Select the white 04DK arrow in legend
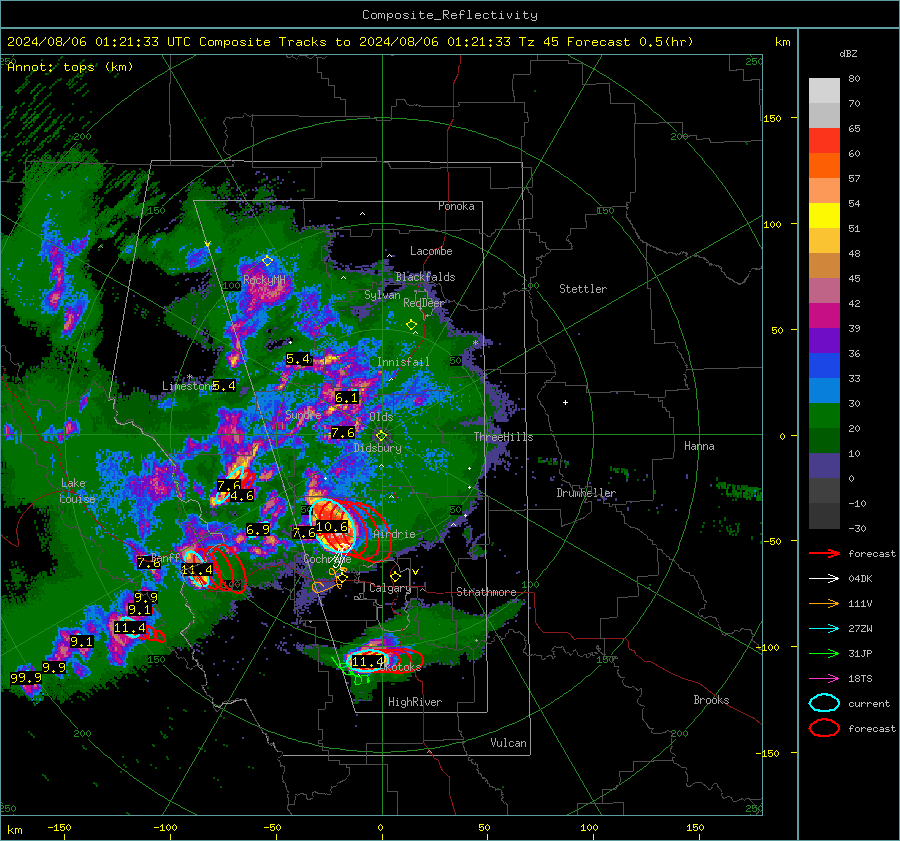This screenshot has width=900, height=841. coord(824,579)
